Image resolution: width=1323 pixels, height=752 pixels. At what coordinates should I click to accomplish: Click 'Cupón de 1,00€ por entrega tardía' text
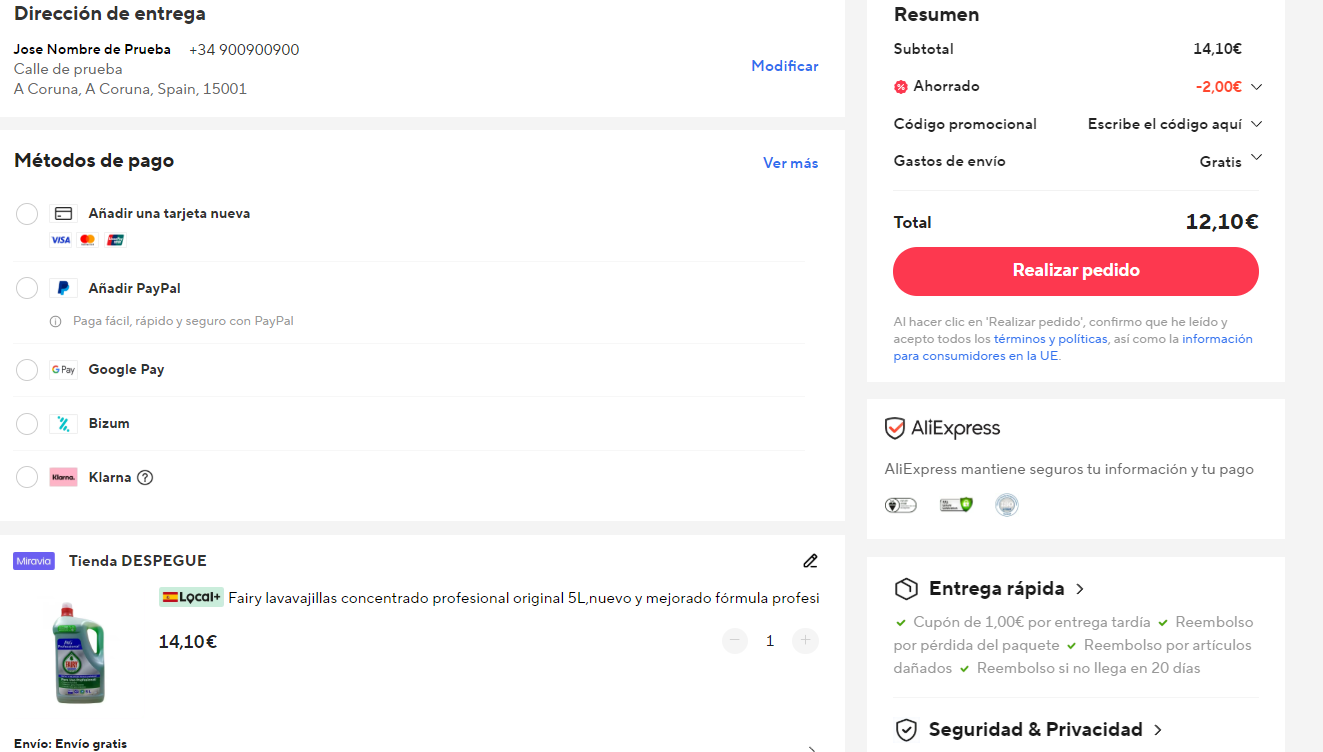pyautogui.click(x=1030, y=622)
